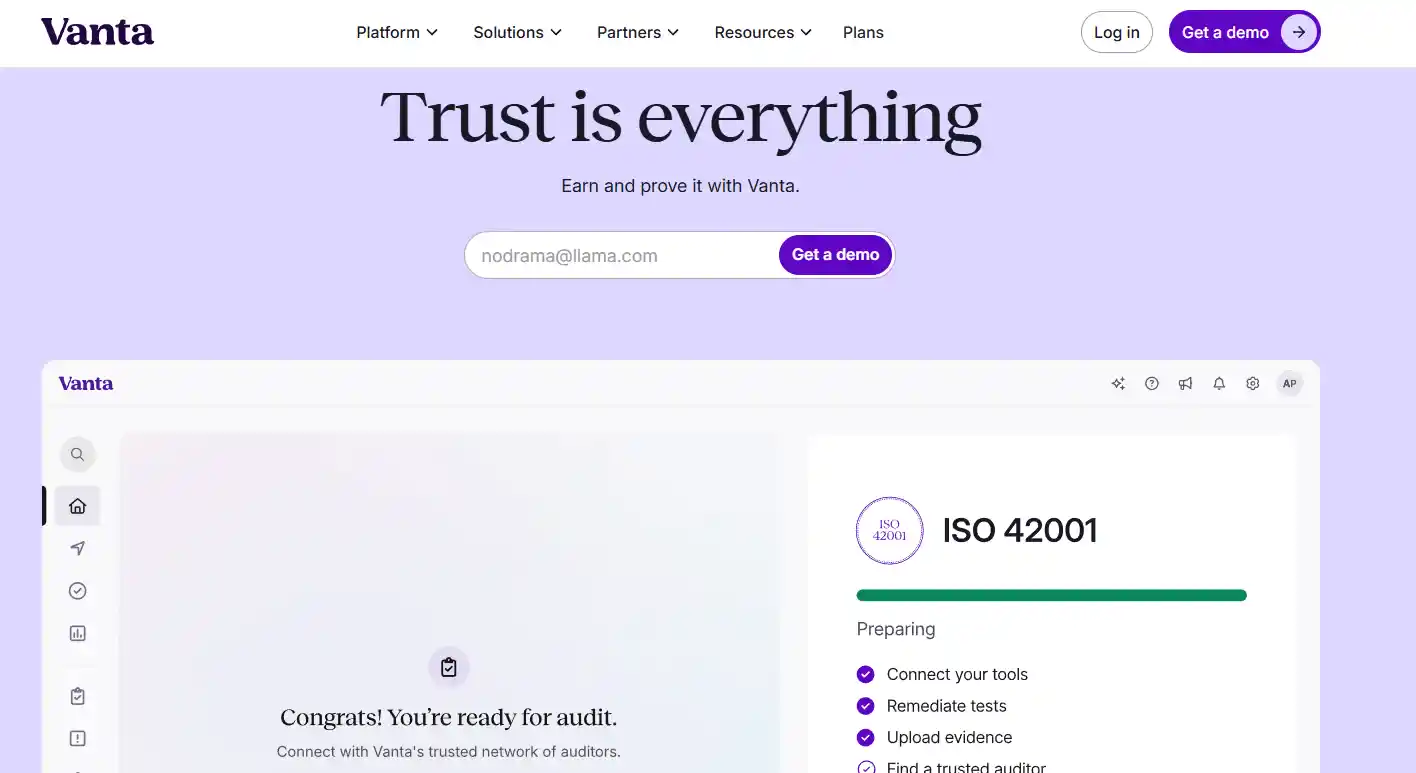Image resolution: width=1416 pixels, height=773 pixels.
Task: Click the Vanta logo in the header
Action: pyautogui.click(x=97, y=32)
